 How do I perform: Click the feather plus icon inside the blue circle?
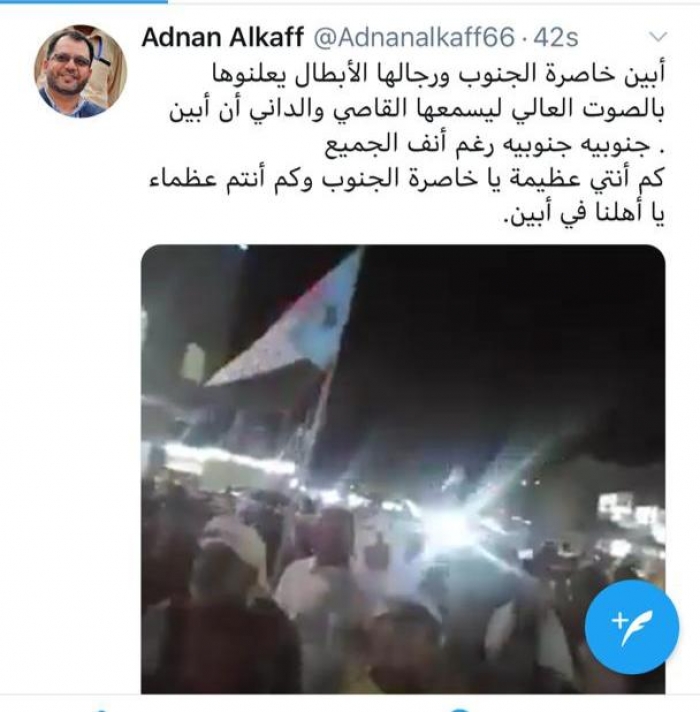point(631,627)
